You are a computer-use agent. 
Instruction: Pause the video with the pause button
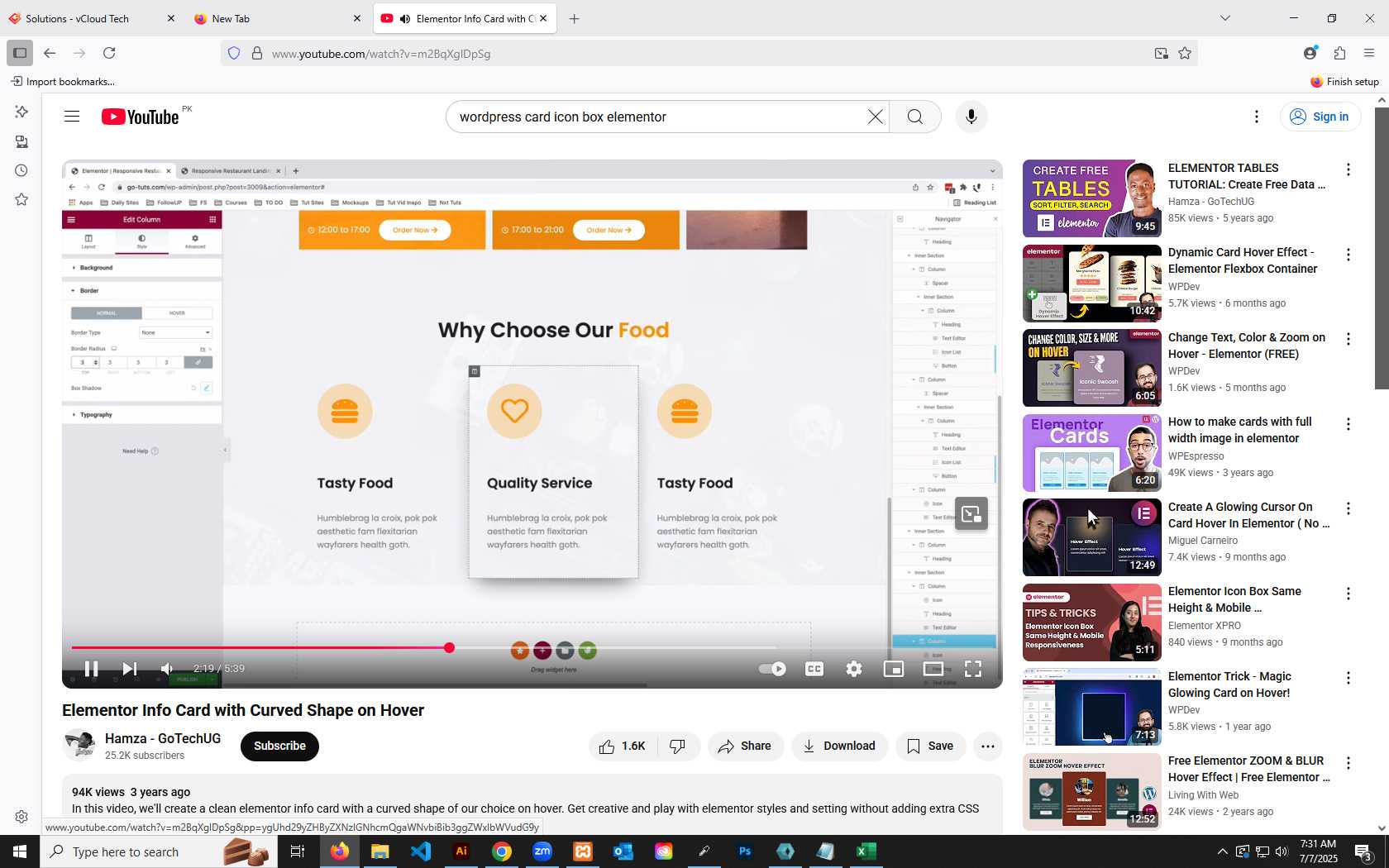point(92,669)
